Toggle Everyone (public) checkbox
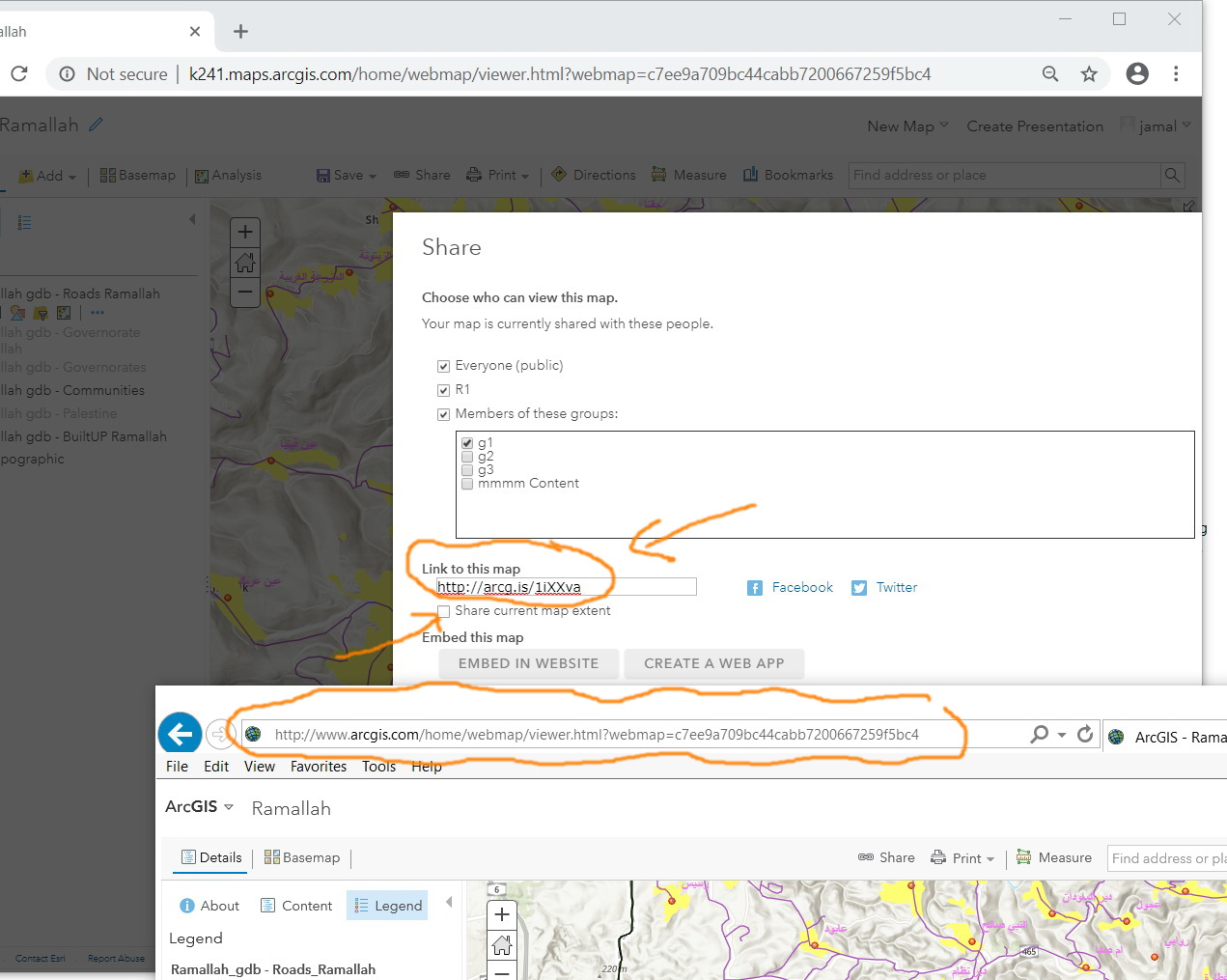This screenshot has width=1227, height=980. click(444, 366)
